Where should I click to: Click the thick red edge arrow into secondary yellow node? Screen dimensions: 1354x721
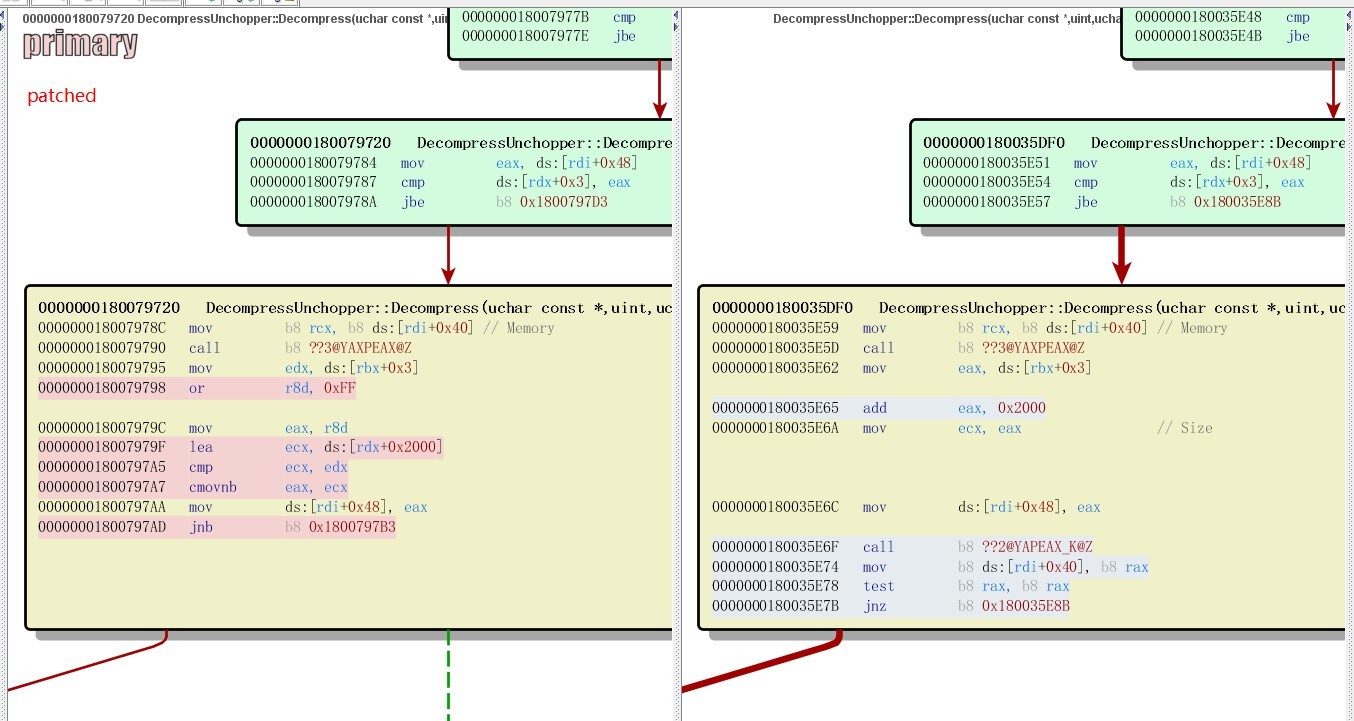(1122, 256)
